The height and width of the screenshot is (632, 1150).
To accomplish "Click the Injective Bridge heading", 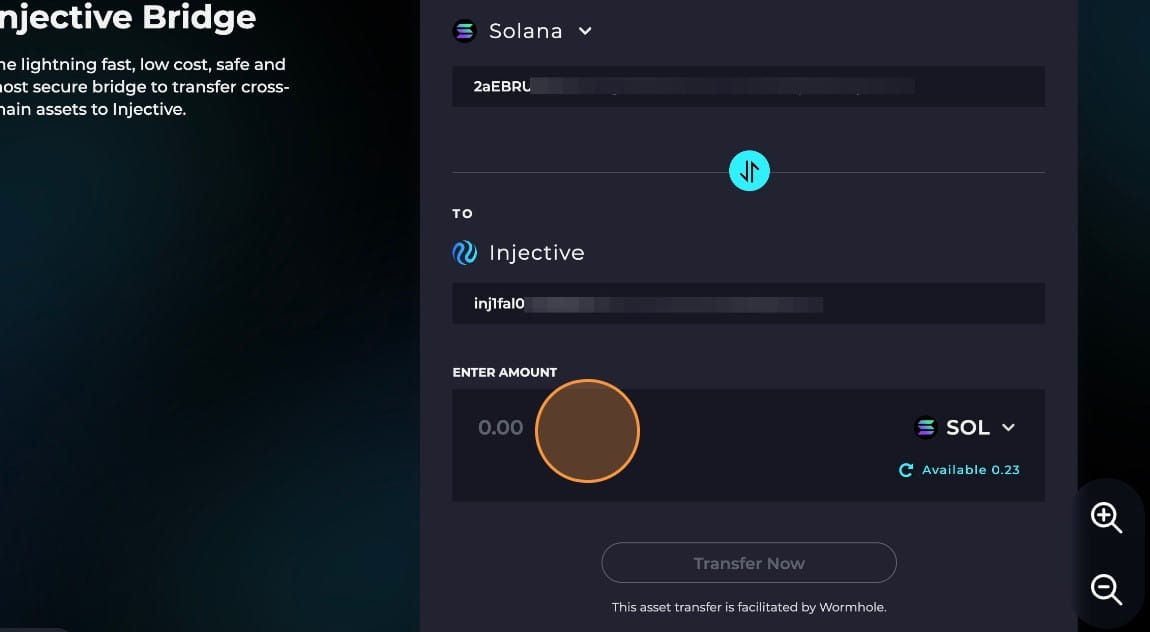I will (128, 16).
